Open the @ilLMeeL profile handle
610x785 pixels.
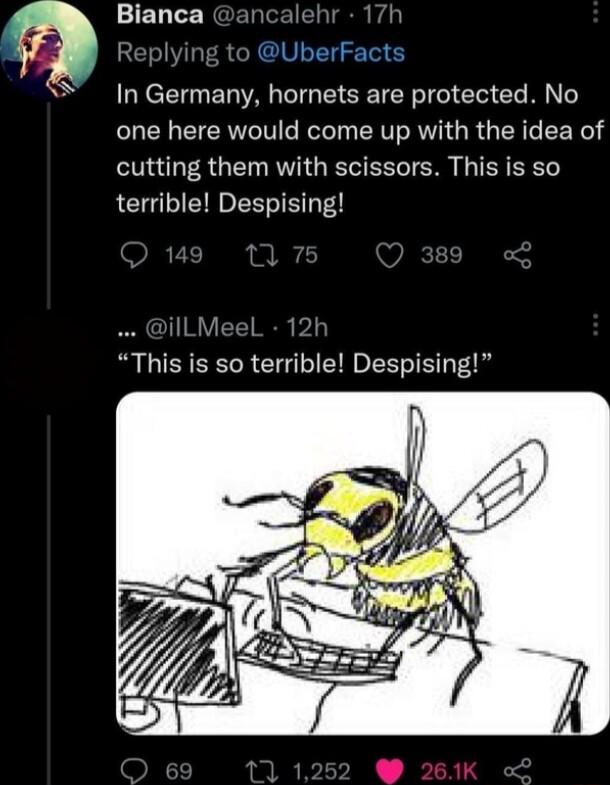tap(203, 326)
